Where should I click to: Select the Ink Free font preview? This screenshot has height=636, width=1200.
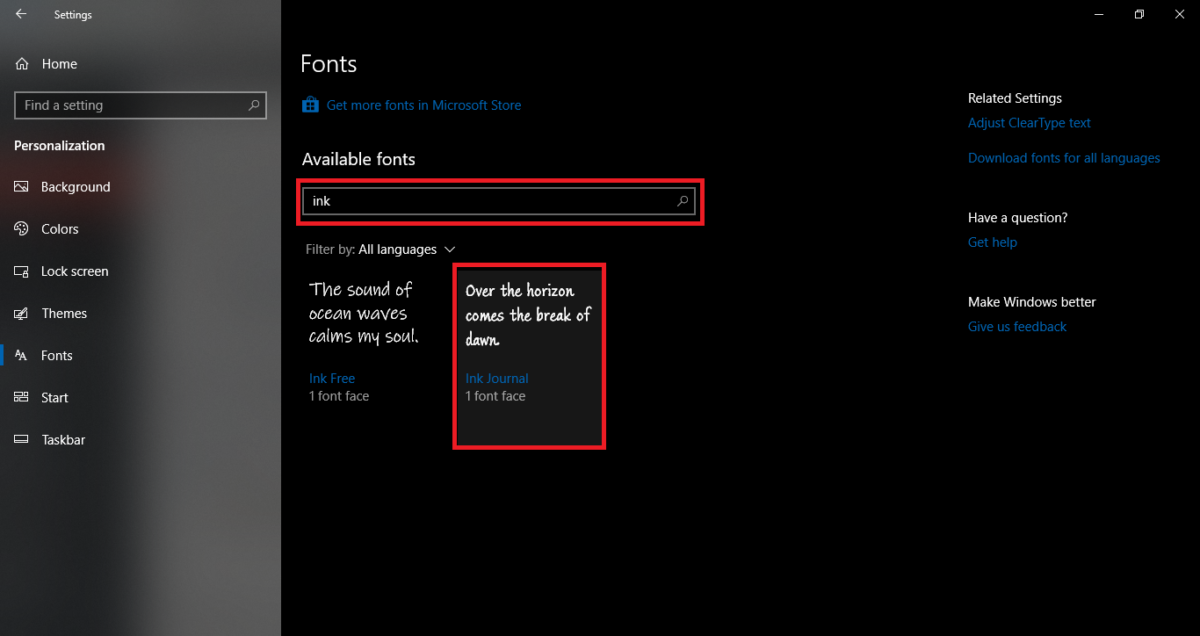tap(364, 313)
